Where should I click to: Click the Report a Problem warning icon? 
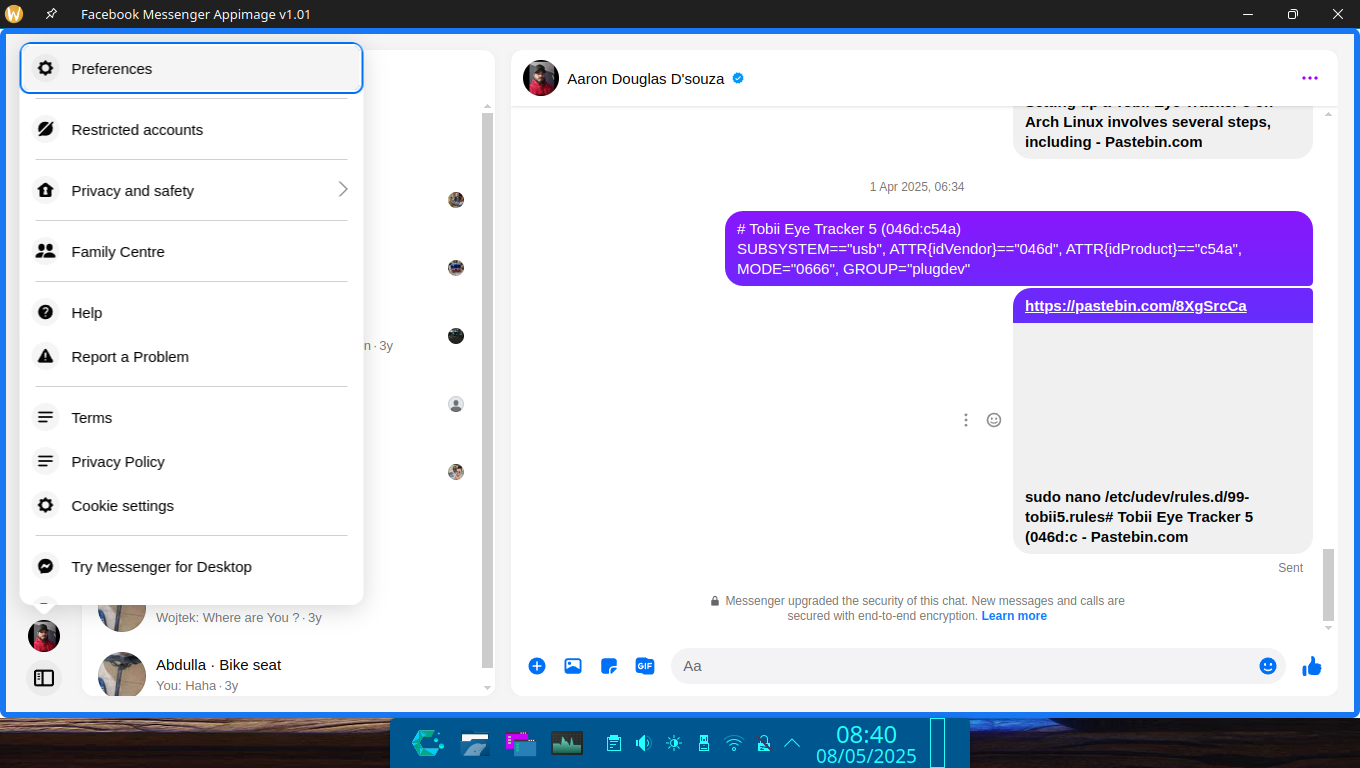[45, 357]
